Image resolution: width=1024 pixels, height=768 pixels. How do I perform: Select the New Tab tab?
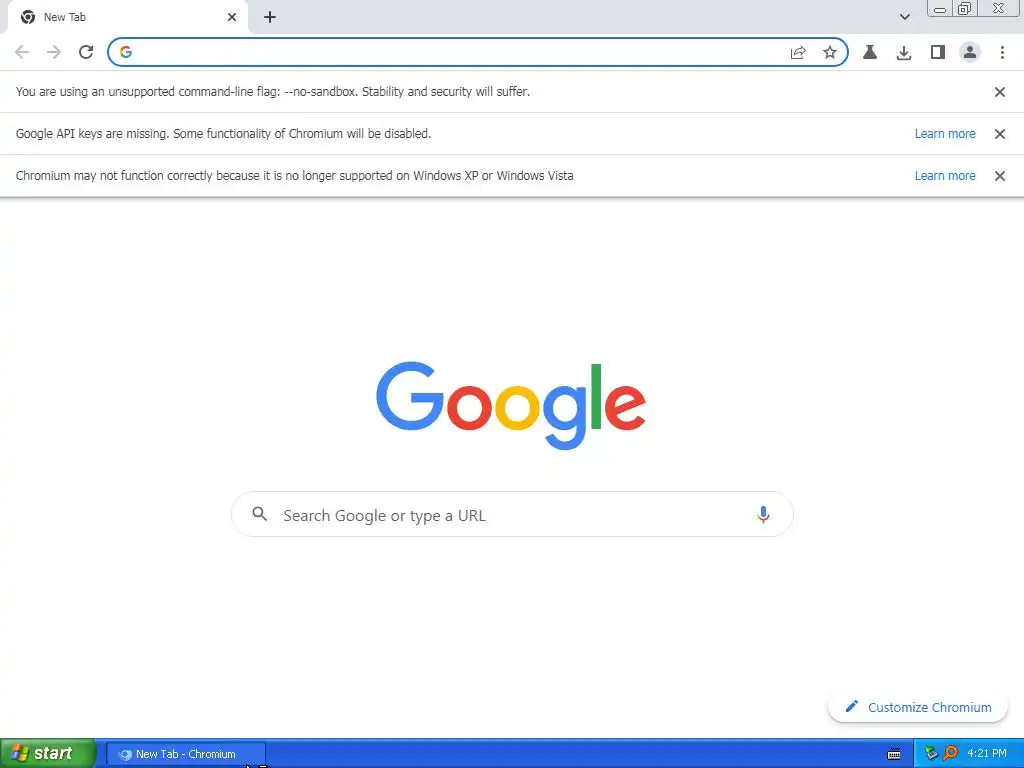124,17
